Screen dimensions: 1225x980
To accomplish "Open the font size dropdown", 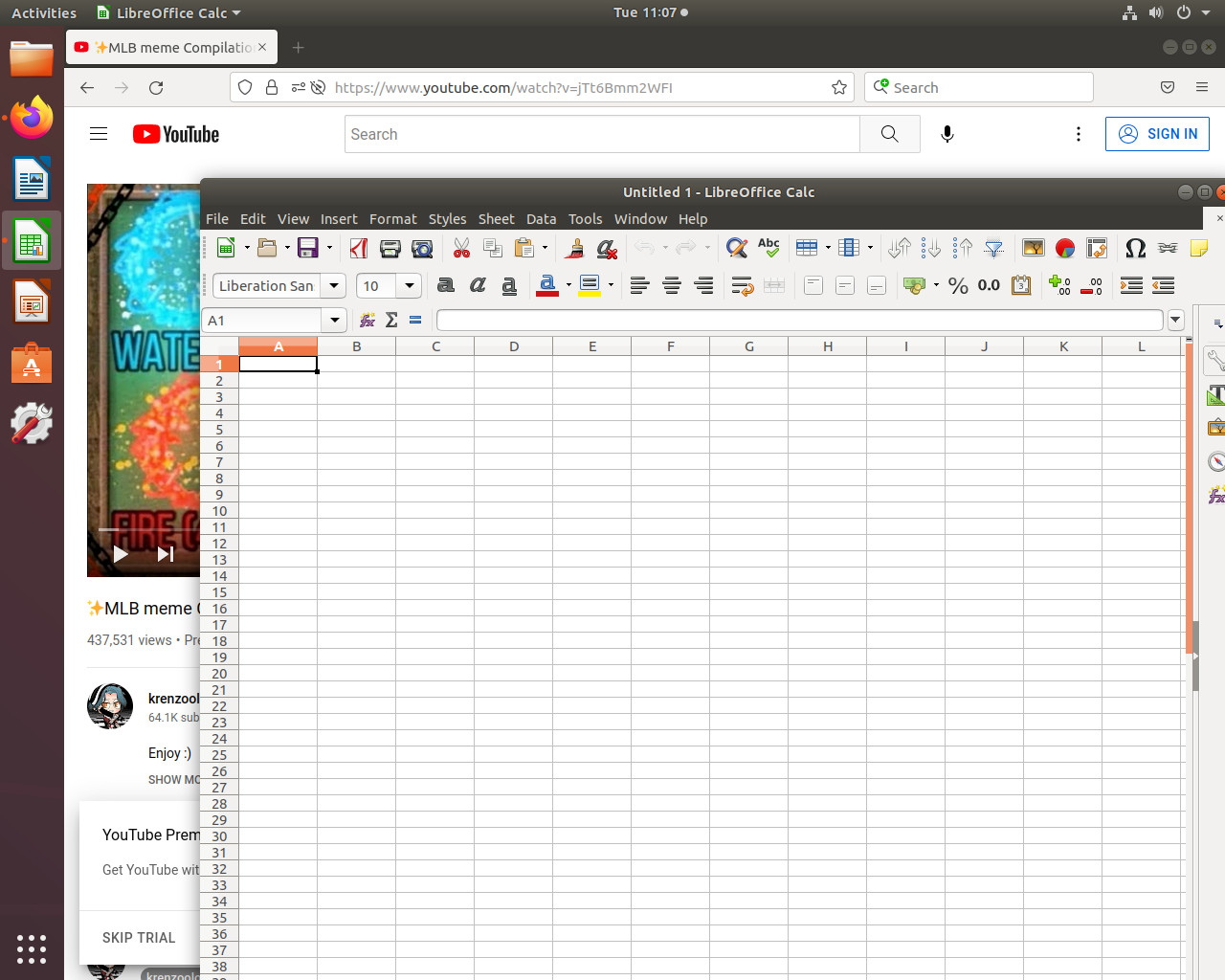I will click(x=410, y=285).
